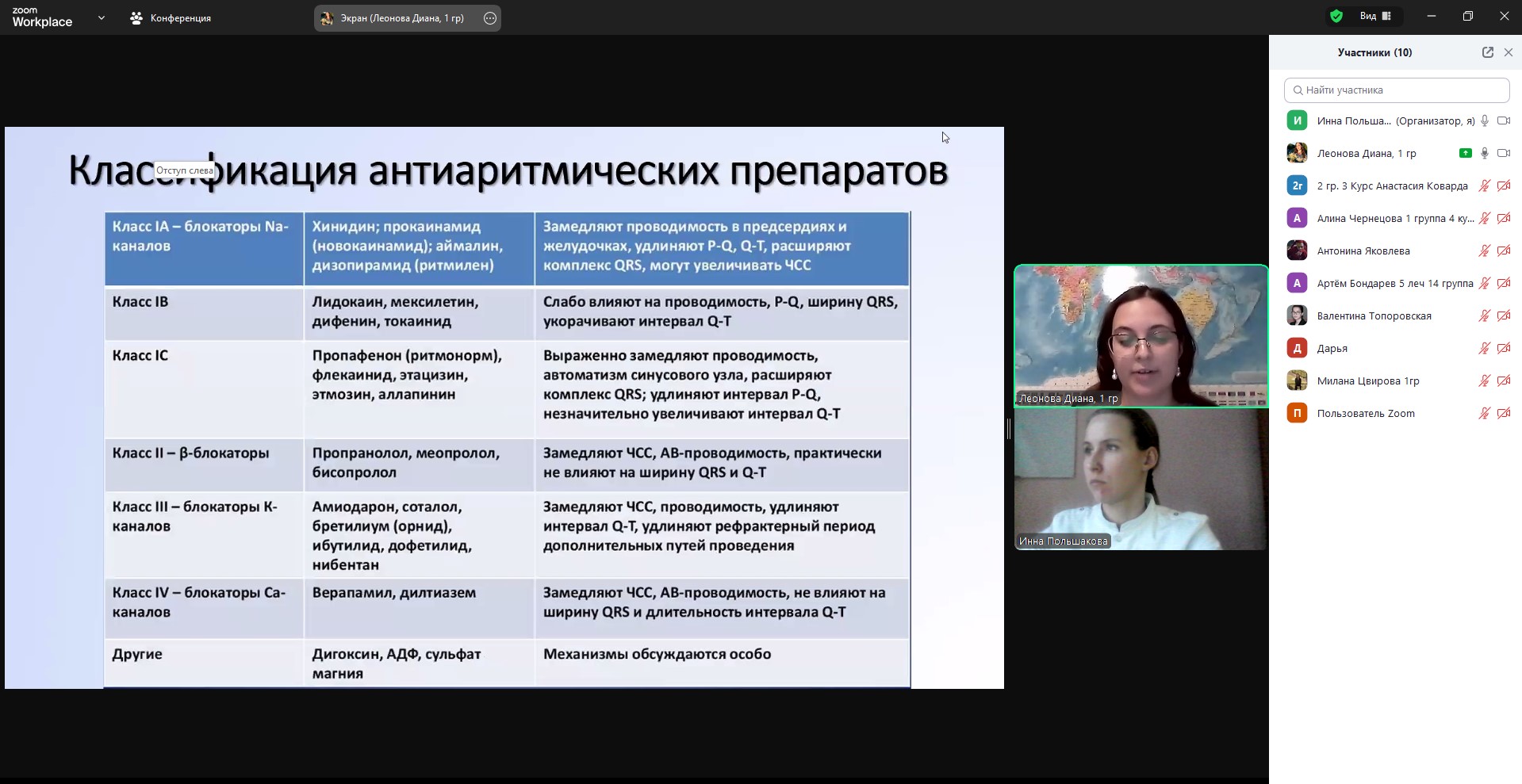Screen dimensions: 1522x784
Task: Click the Конференция meeting info icon
Action: pos(136,18)
